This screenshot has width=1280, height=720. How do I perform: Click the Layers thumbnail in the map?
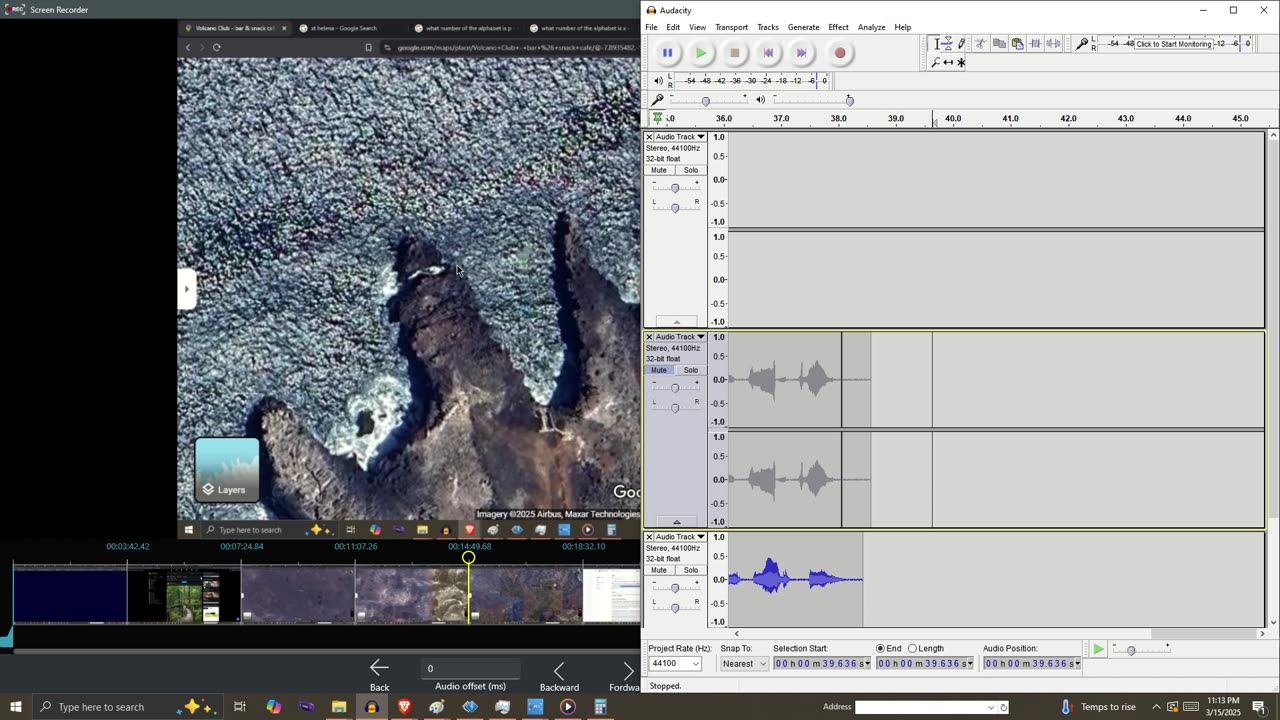pyautogui.click(x=227, y=469)
